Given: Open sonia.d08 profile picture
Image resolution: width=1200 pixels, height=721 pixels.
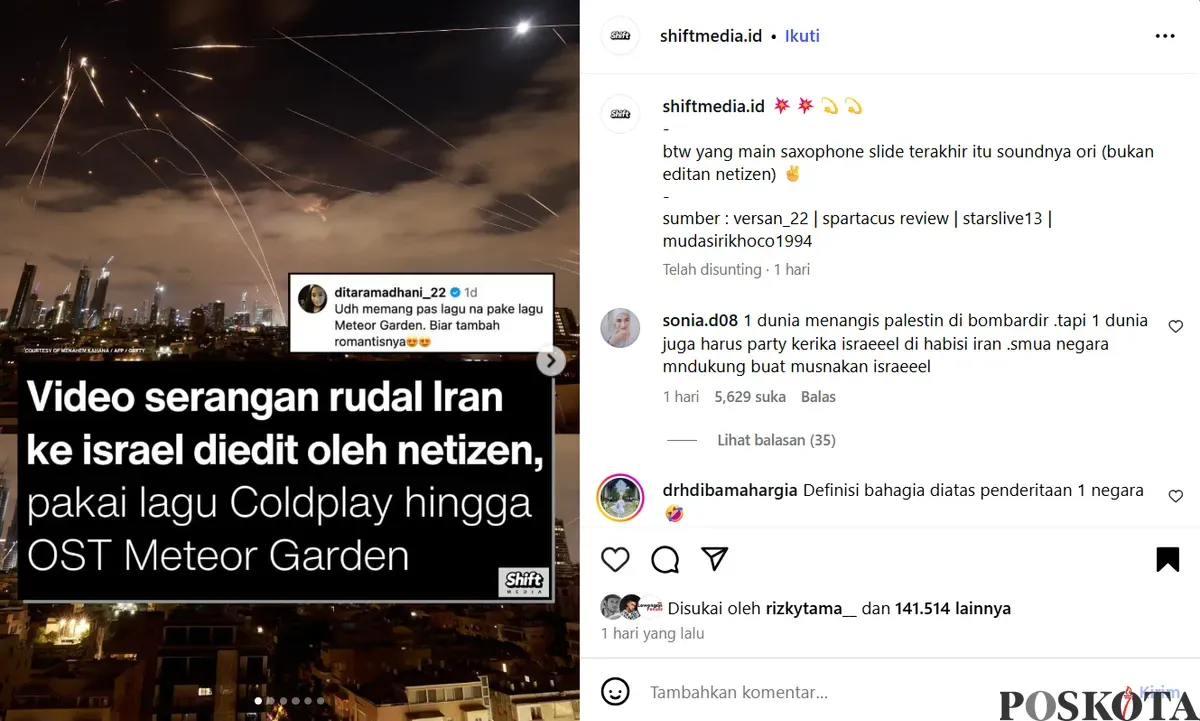Looking at the screenshot, I should pyautogui.click(x=620, y=328).
